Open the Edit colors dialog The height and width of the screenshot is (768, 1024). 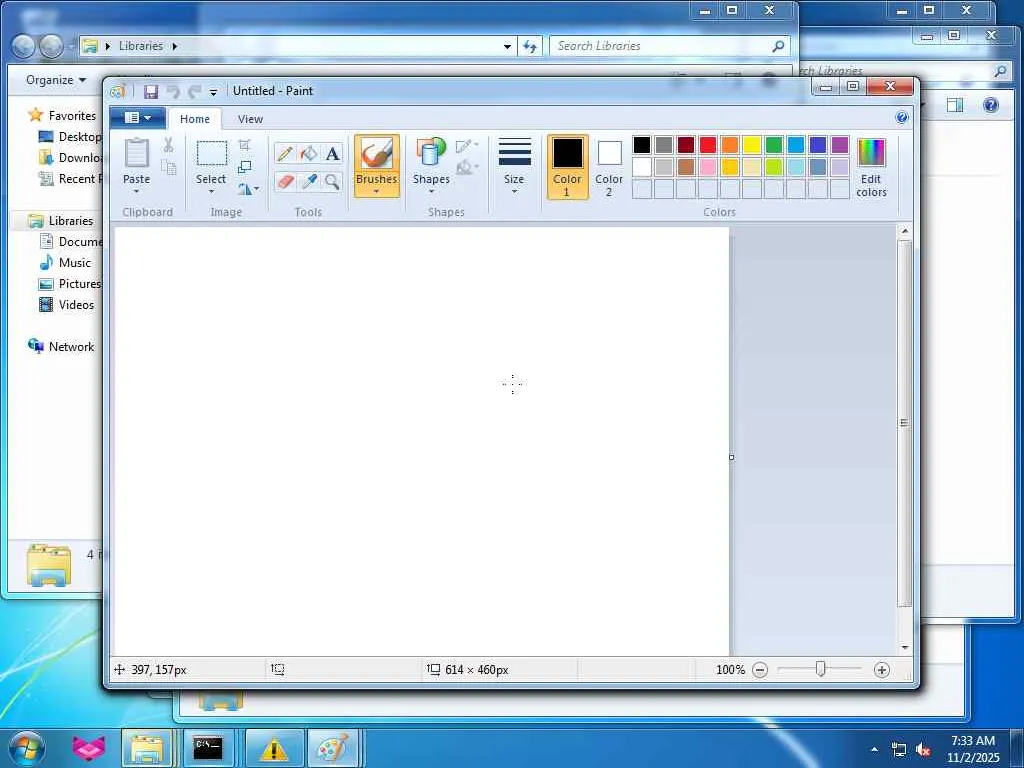pos(871,168)
